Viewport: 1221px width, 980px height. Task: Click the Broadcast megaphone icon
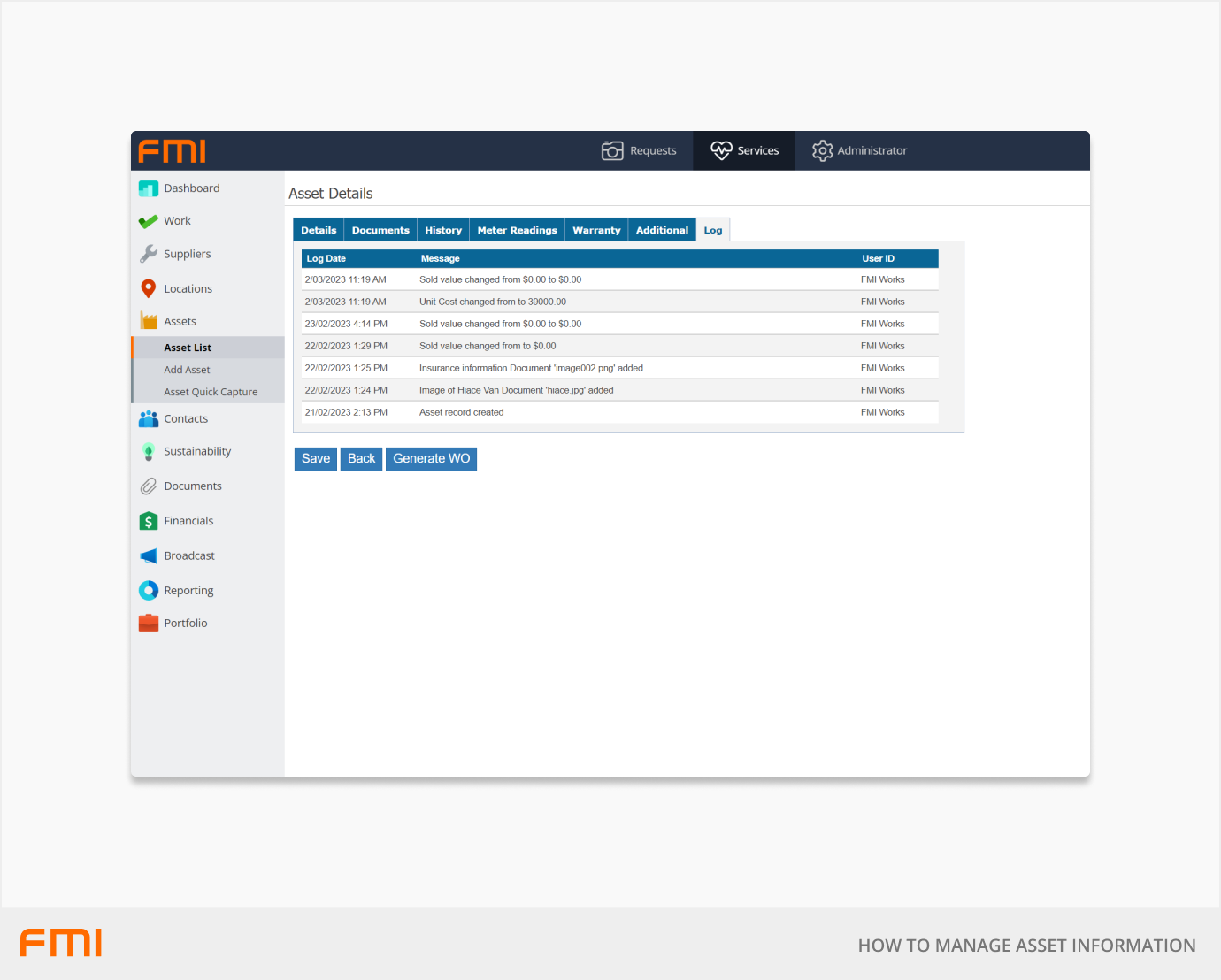pos(148,556)
